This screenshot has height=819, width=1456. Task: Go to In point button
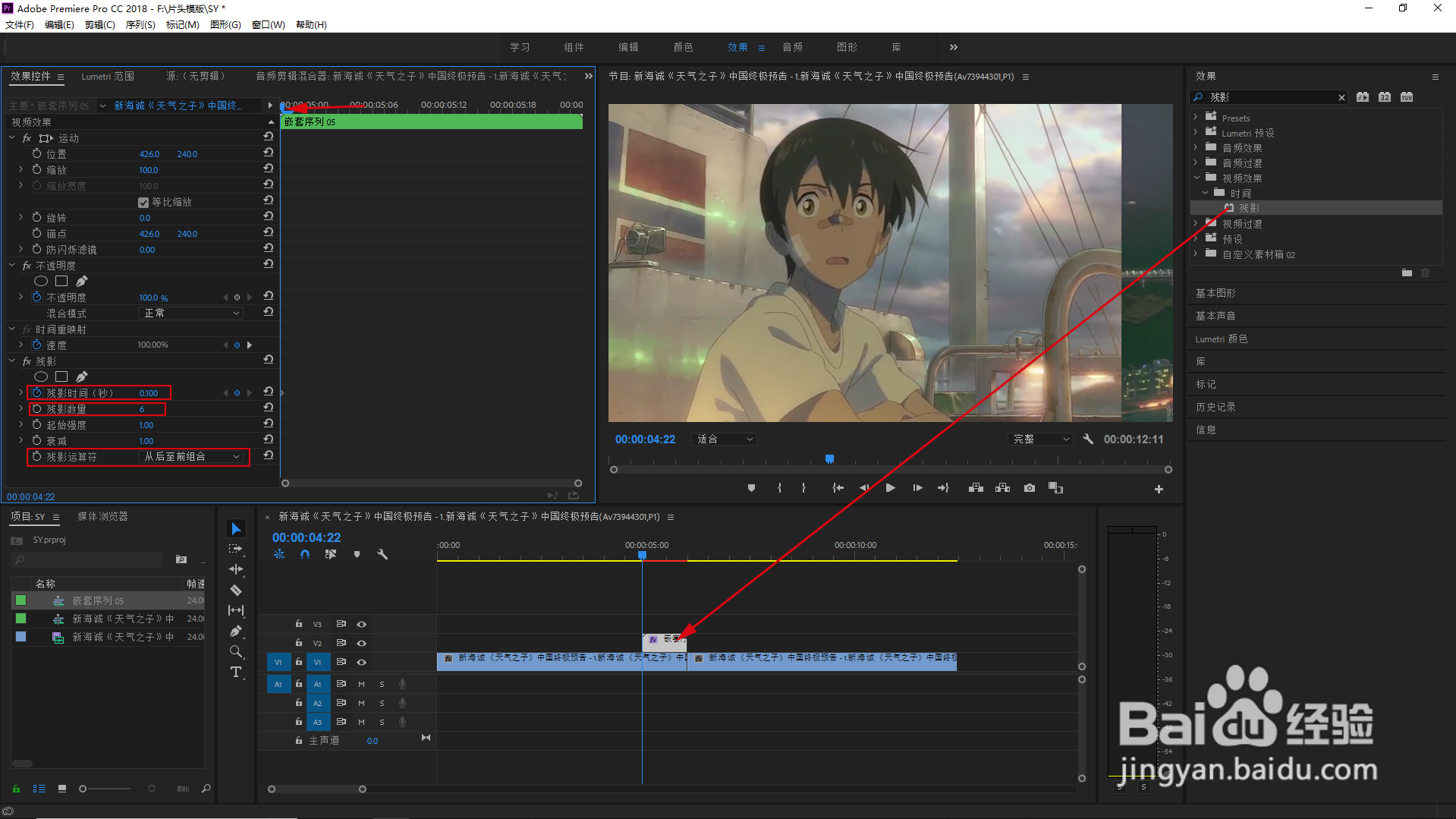pyautogui.click(x=838, y=488)
